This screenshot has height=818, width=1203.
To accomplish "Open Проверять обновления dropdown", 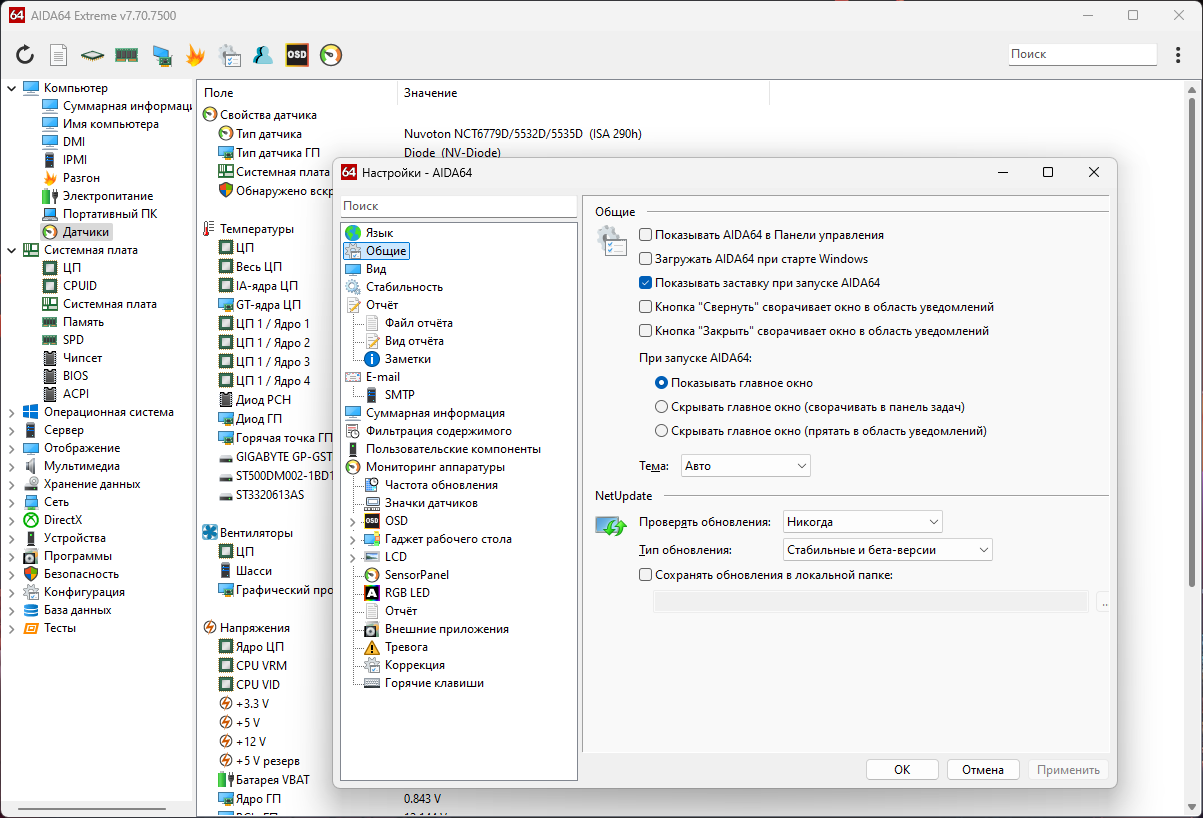I will [x=863, y=522].
